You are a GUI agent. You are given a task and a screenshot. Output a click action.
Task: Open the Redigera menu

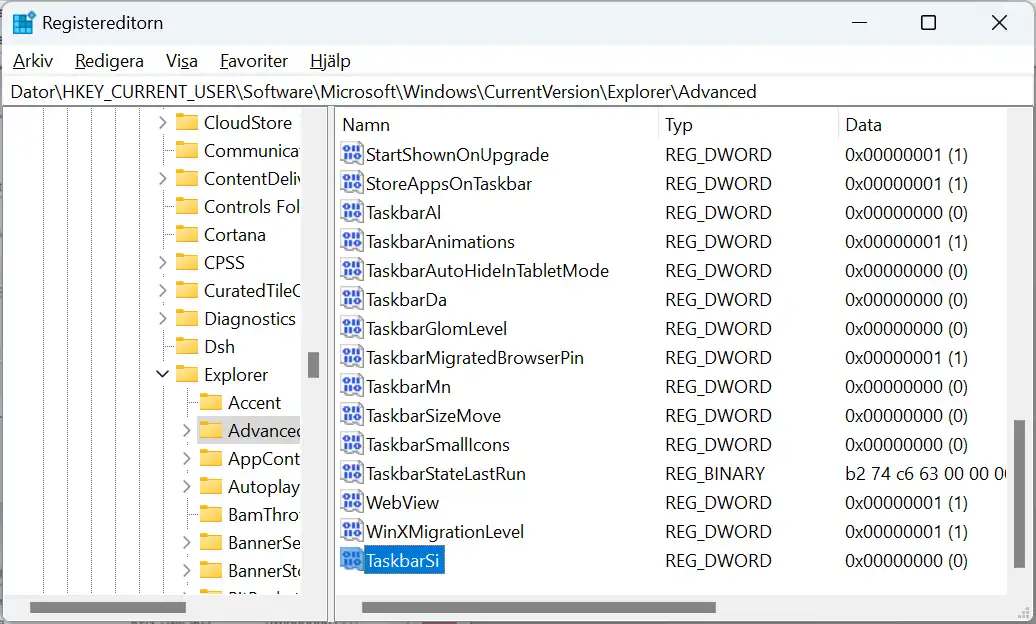tap(109, 61)
